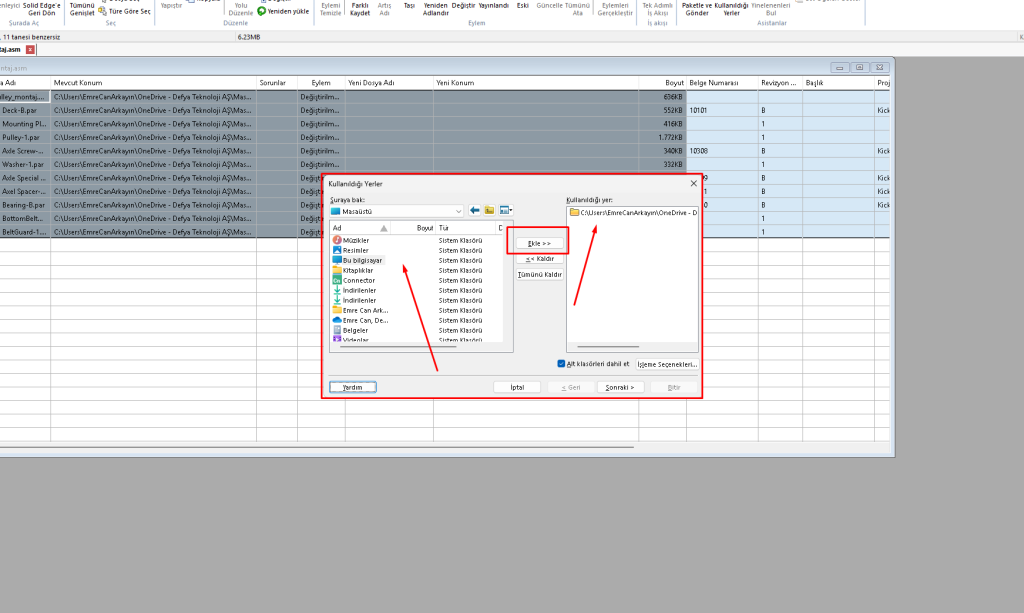Image resolution: width=1024 pixels, height=613 pixels.
Task: Expand the Şuraya bak Masaüstü dropdown
Action: coord(458,211)
